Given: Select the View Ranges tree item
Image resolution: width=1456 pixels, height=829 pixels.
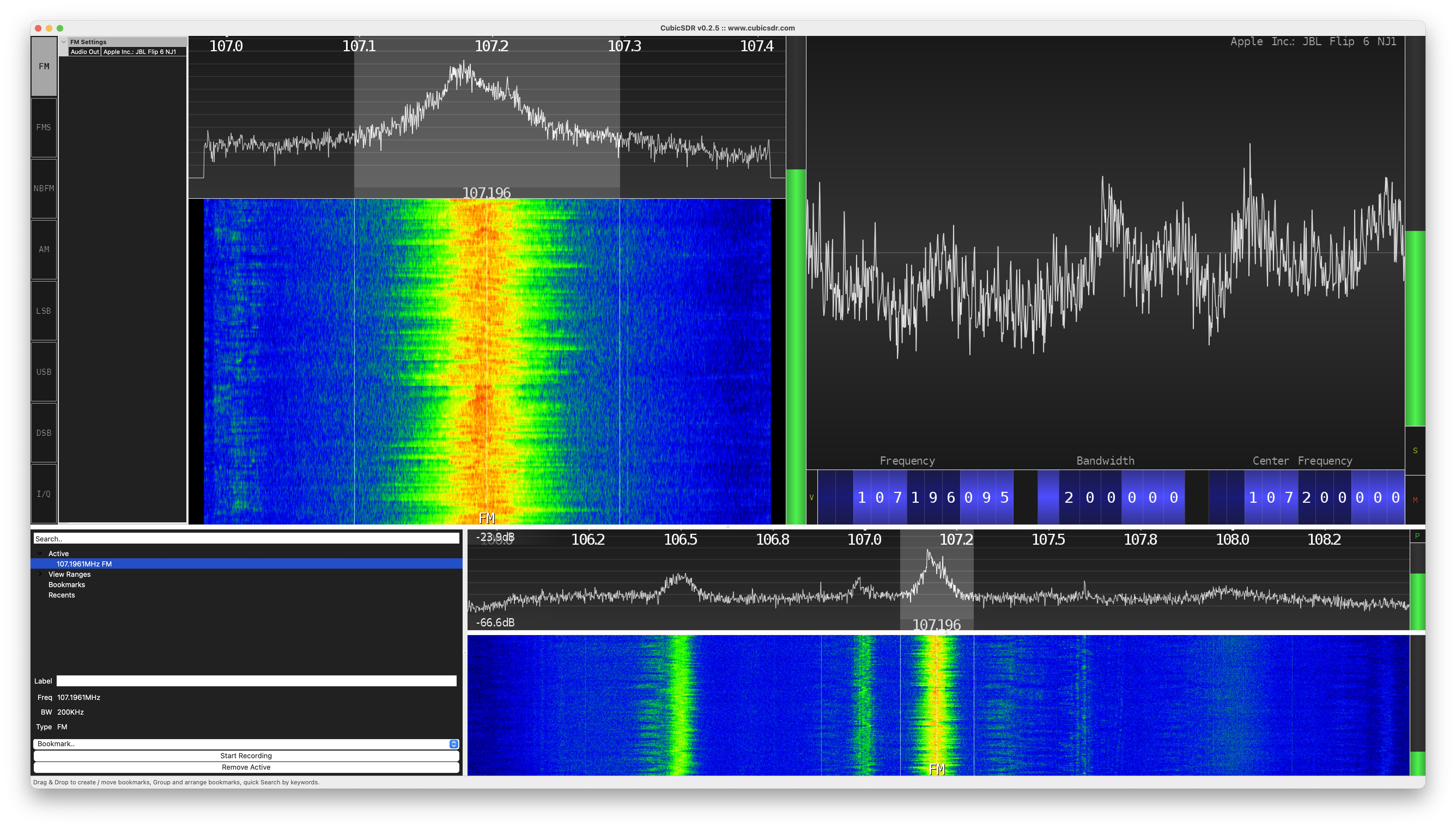Looking at the screenshot, I should coord(69,574).
